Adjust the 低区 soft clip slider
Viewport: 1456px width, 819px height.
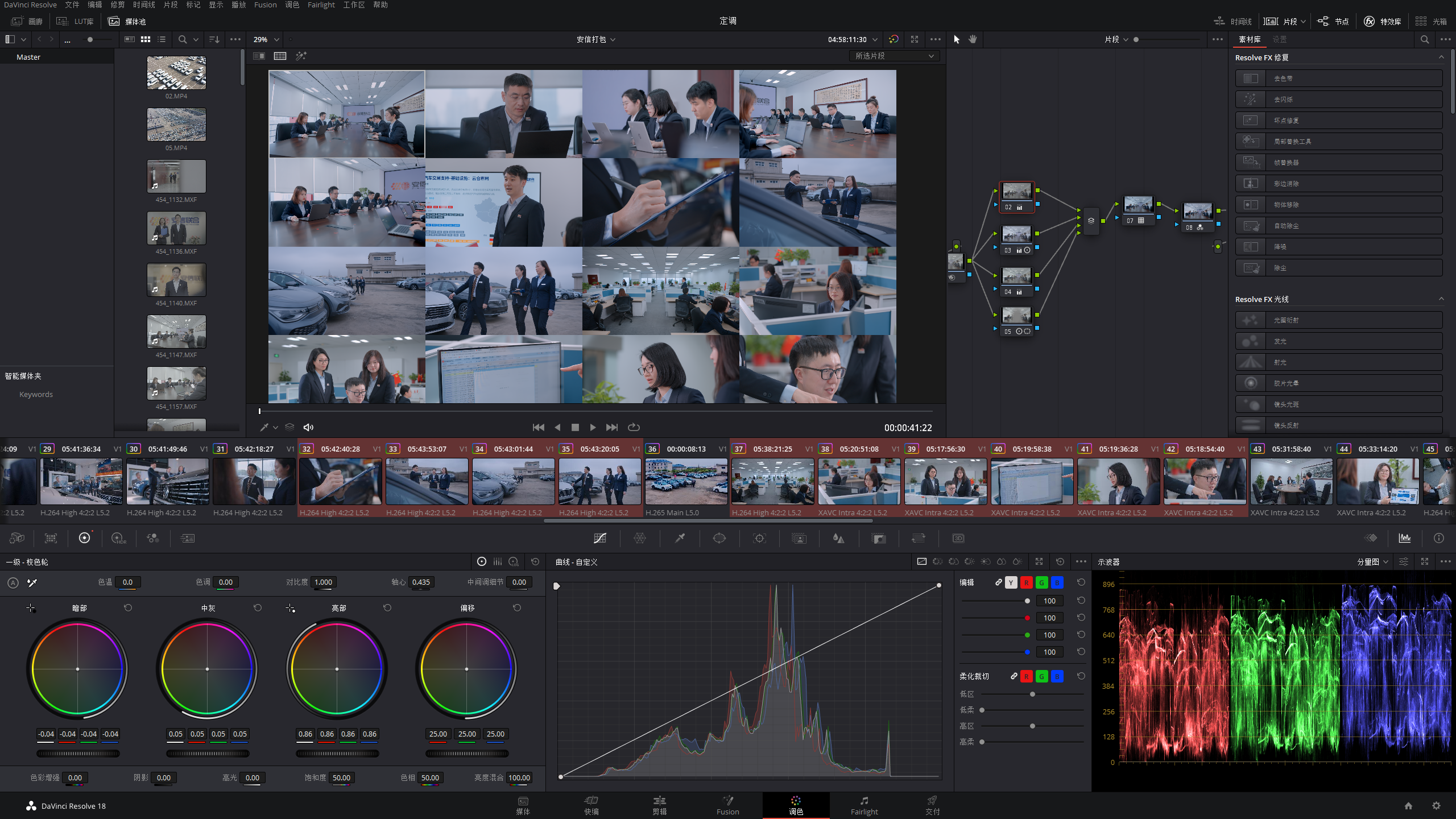click(x=1032, y=694)
